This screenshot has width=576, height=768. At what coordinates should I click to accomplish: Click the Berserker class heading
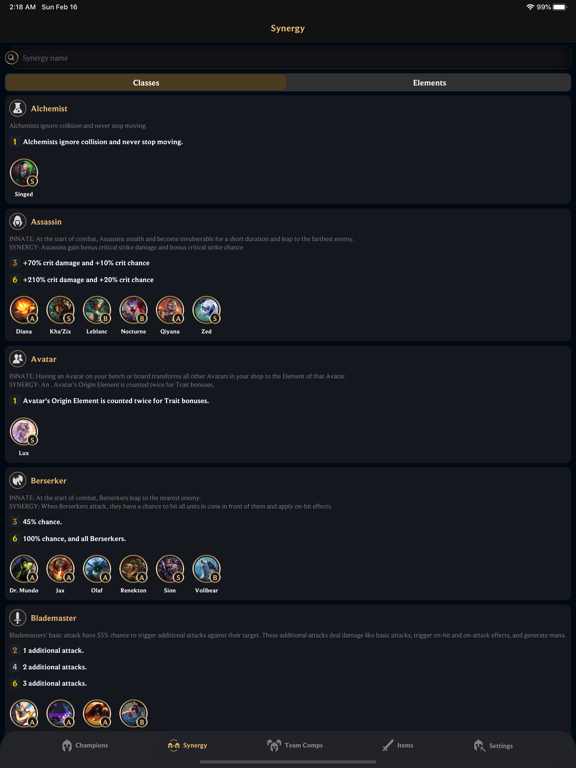[48, 480]
